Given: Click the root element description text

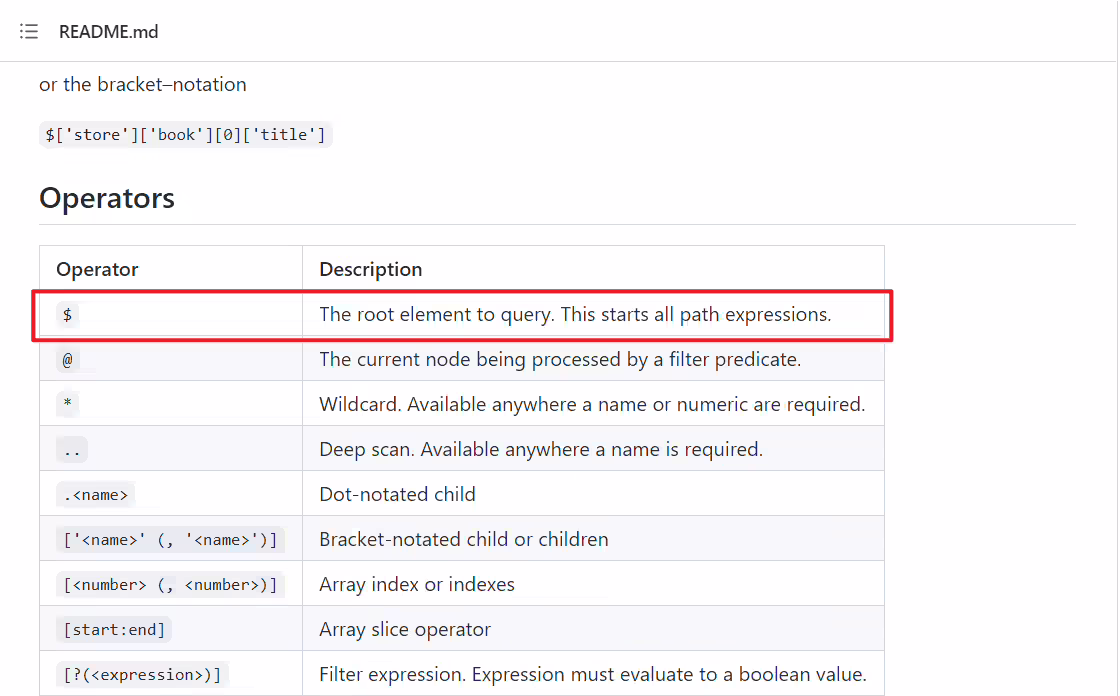Looking at the screenshot, I should click(x=575, y=314).
